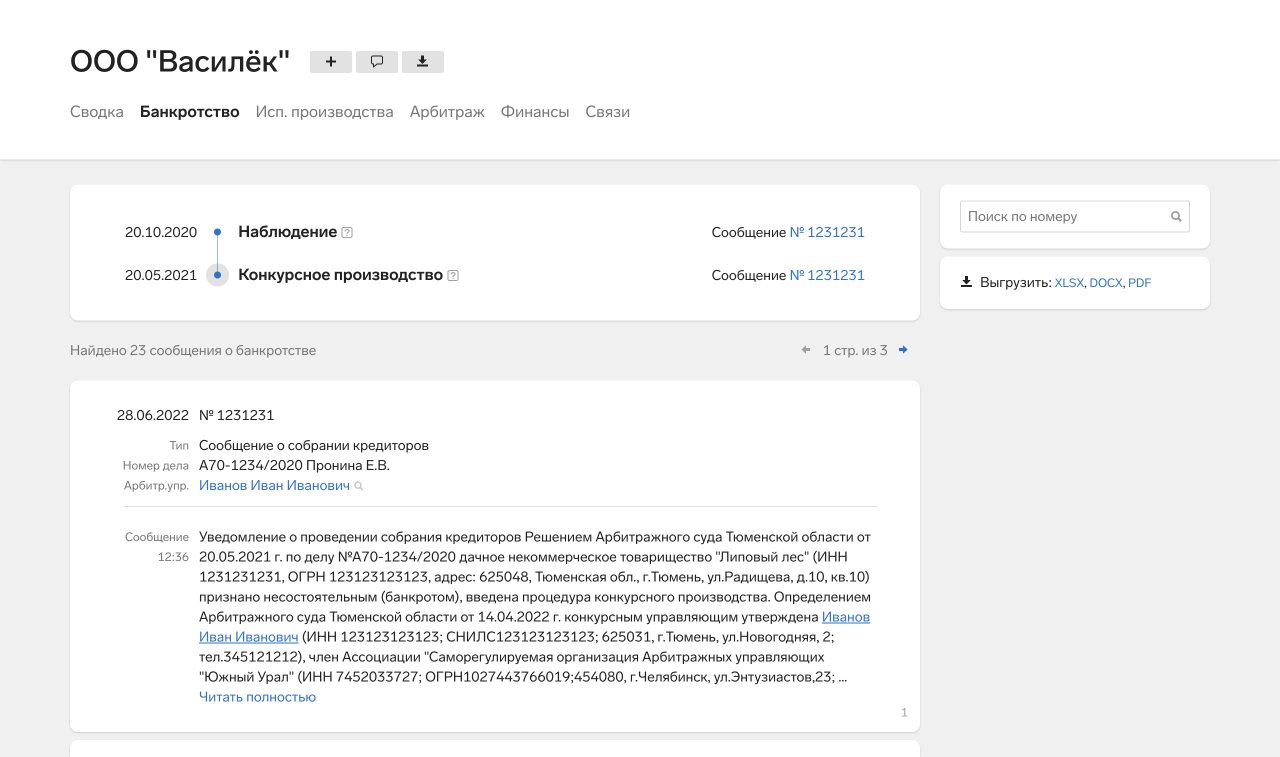The height and width of the screenshot is (757, 1280).
Task: Switch to Исп. производства tab
Action: coord(325,112)
